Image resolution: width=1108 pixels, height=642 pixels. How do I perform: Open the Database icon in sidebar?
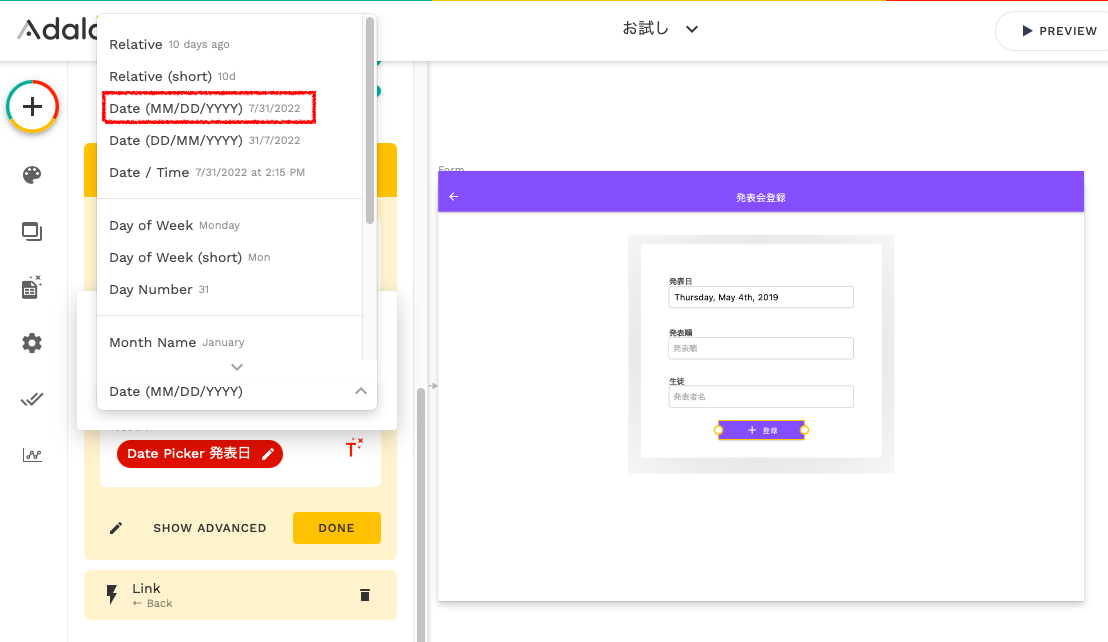coord(32,287)
